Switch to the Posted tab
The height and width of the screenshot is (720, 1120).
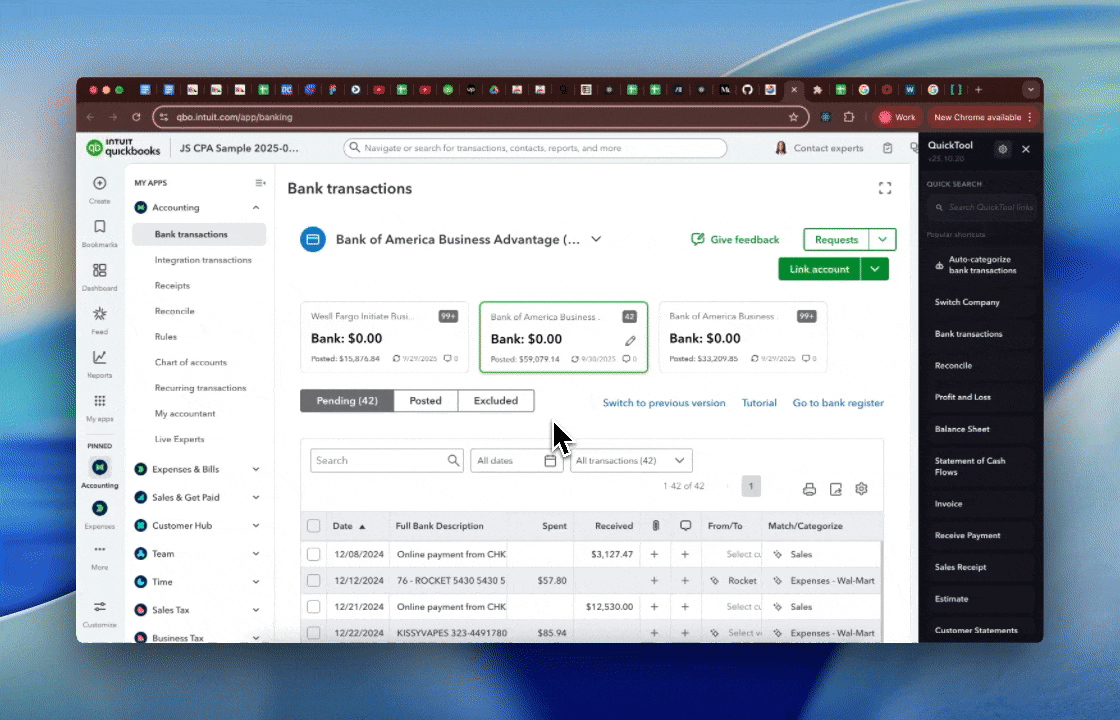pyautogui.click(x=425, y=400)
